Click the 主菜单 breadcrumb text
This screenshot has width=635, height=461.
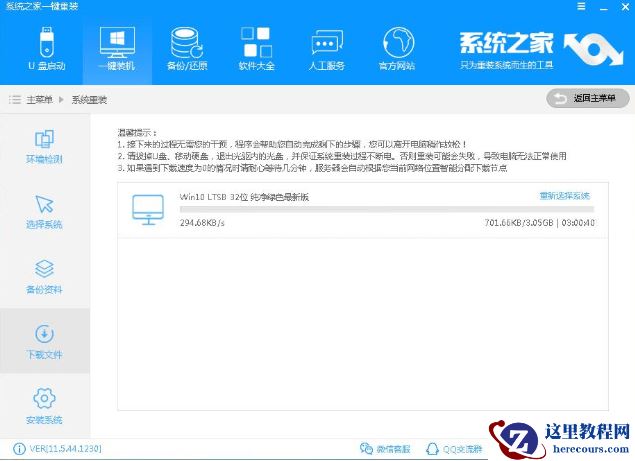coord(39,100)
